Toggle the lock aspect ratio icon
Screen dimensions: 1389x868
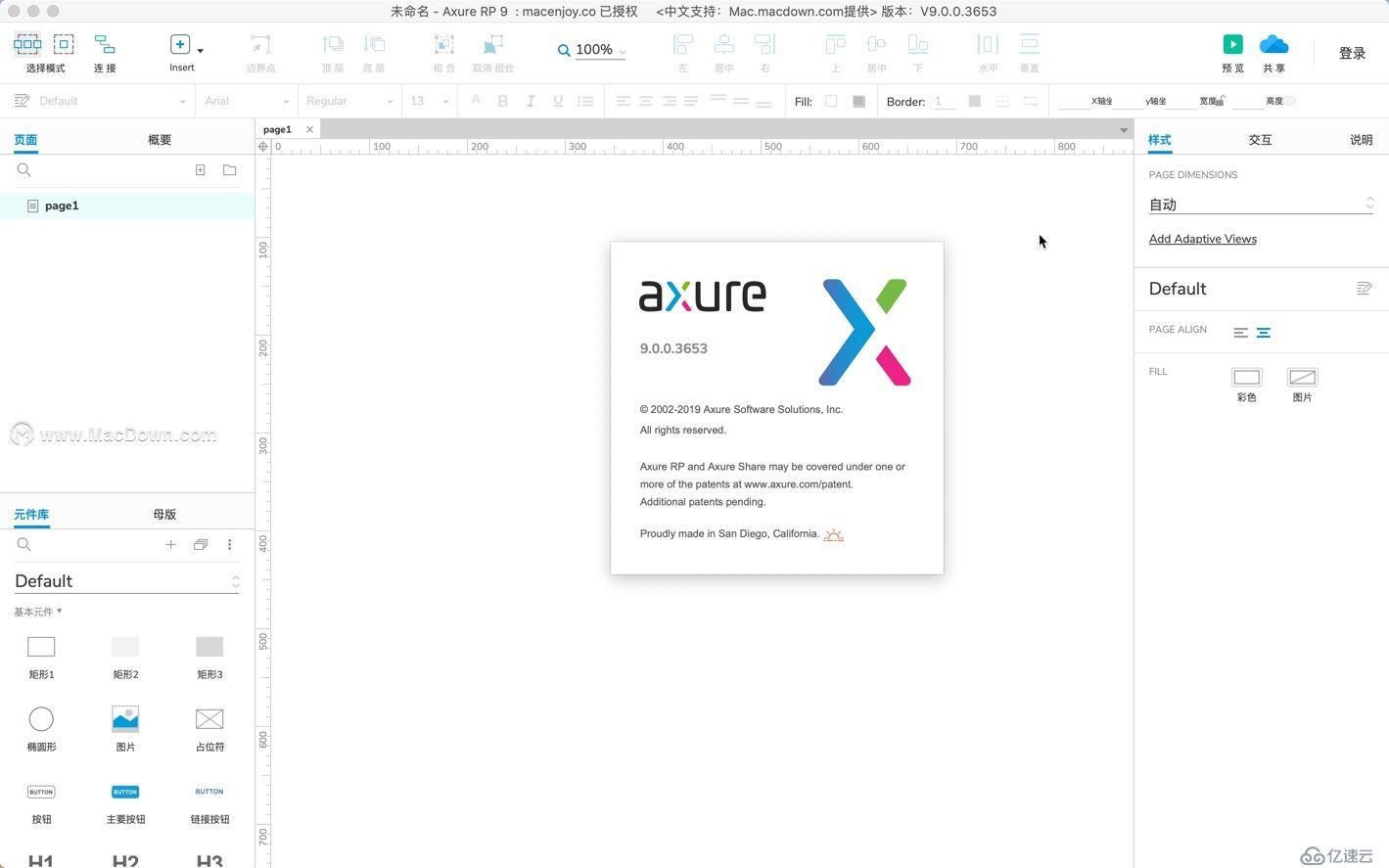(x=1221, y=99)
